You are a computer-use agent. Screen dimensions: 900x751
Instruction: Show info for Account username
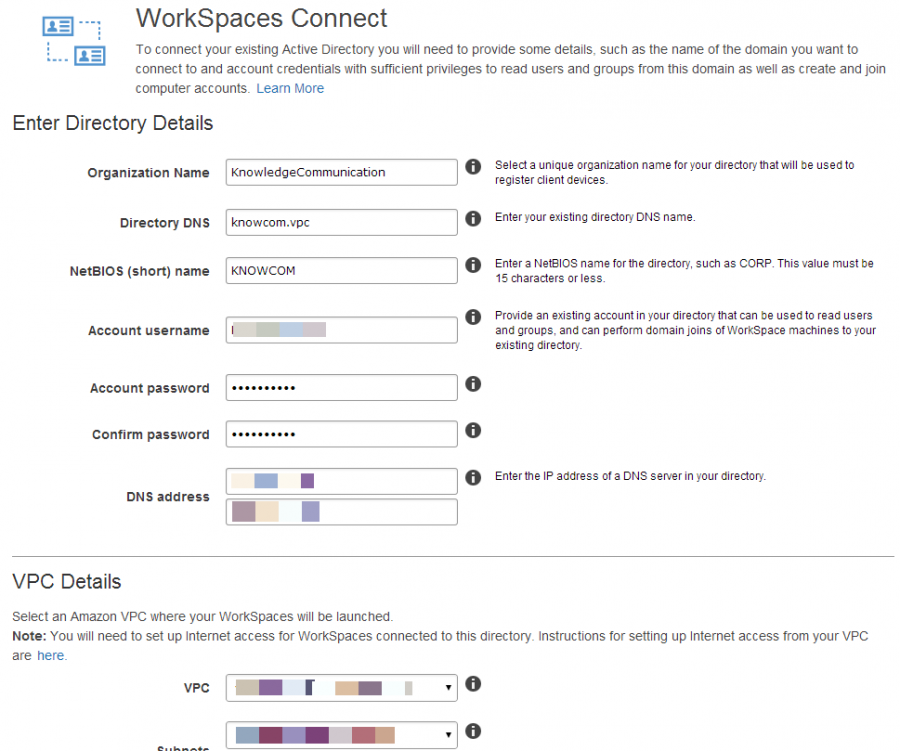(x=473, y=317)
